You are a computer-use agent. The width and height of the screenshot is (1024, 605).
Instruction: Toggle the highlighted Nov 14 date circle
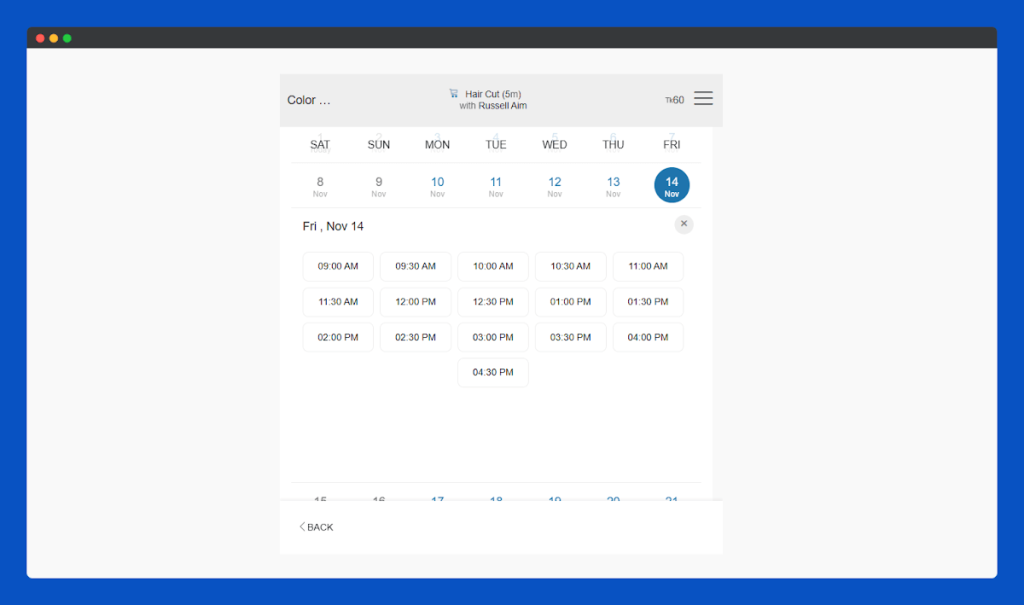coord(671,185)
